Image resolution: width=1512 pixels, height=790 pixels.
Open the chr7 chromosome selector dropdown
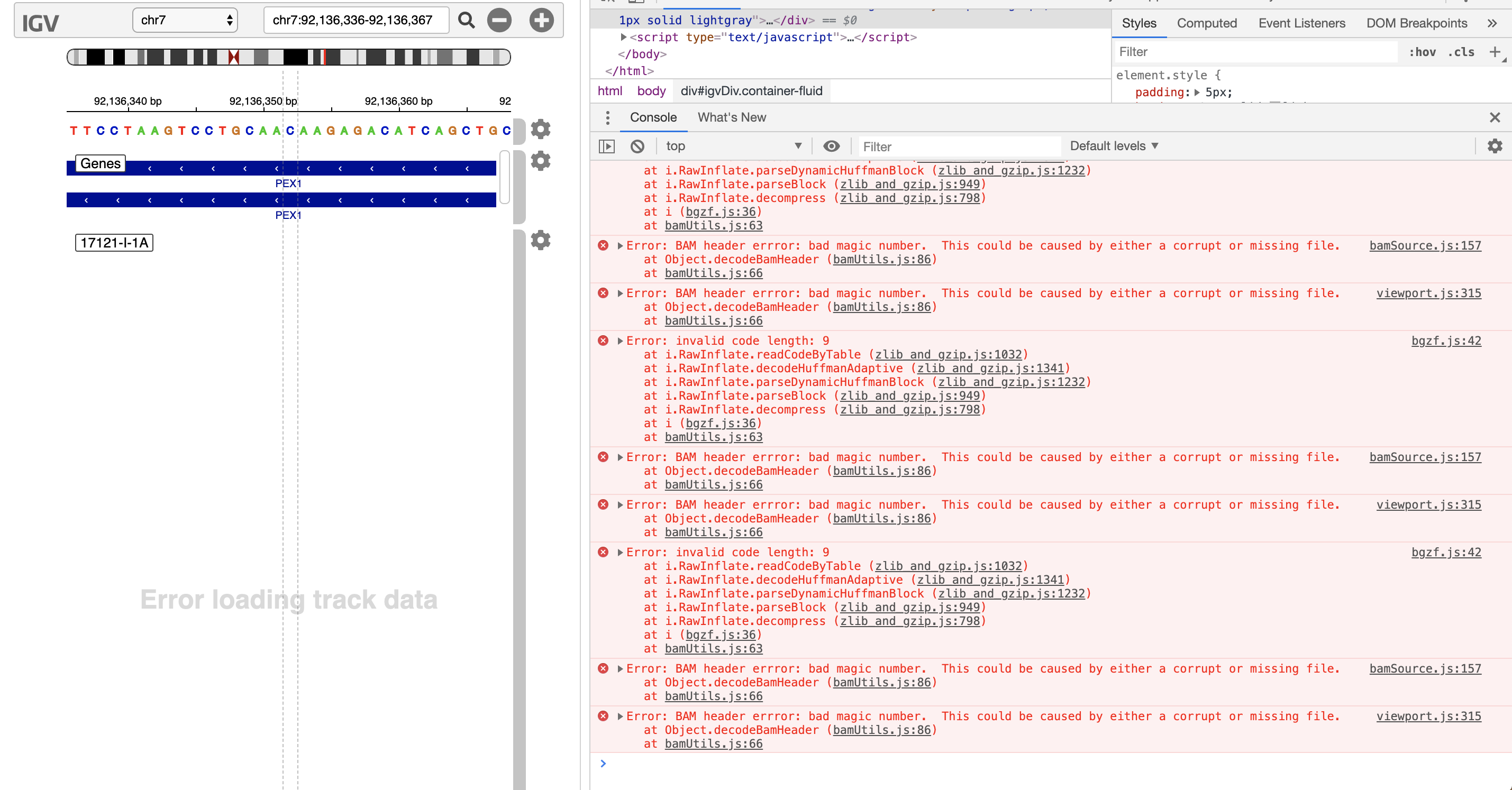point(185,20)
